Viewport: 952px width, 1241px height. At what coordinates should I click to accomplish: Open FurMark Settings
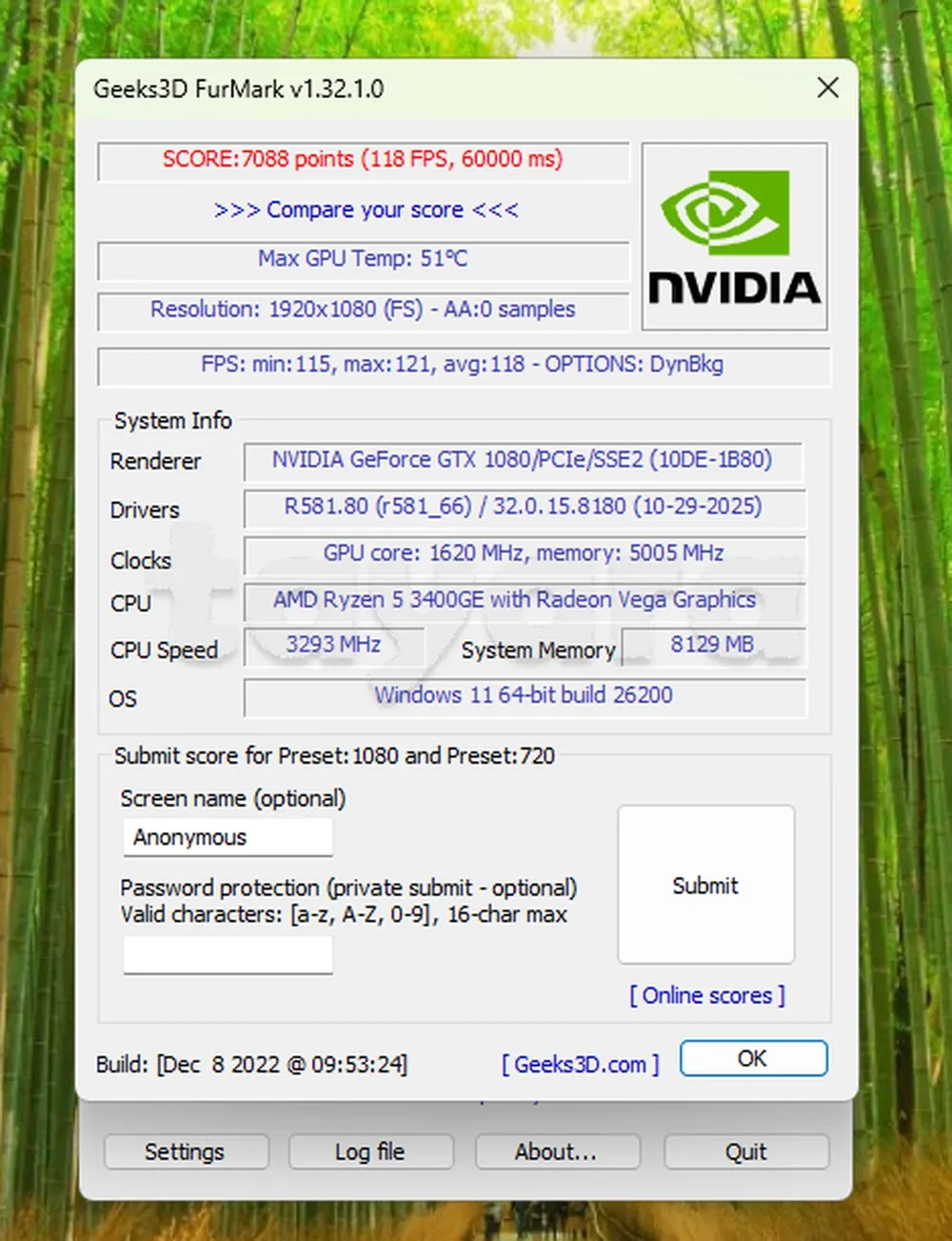point(186,1151)
